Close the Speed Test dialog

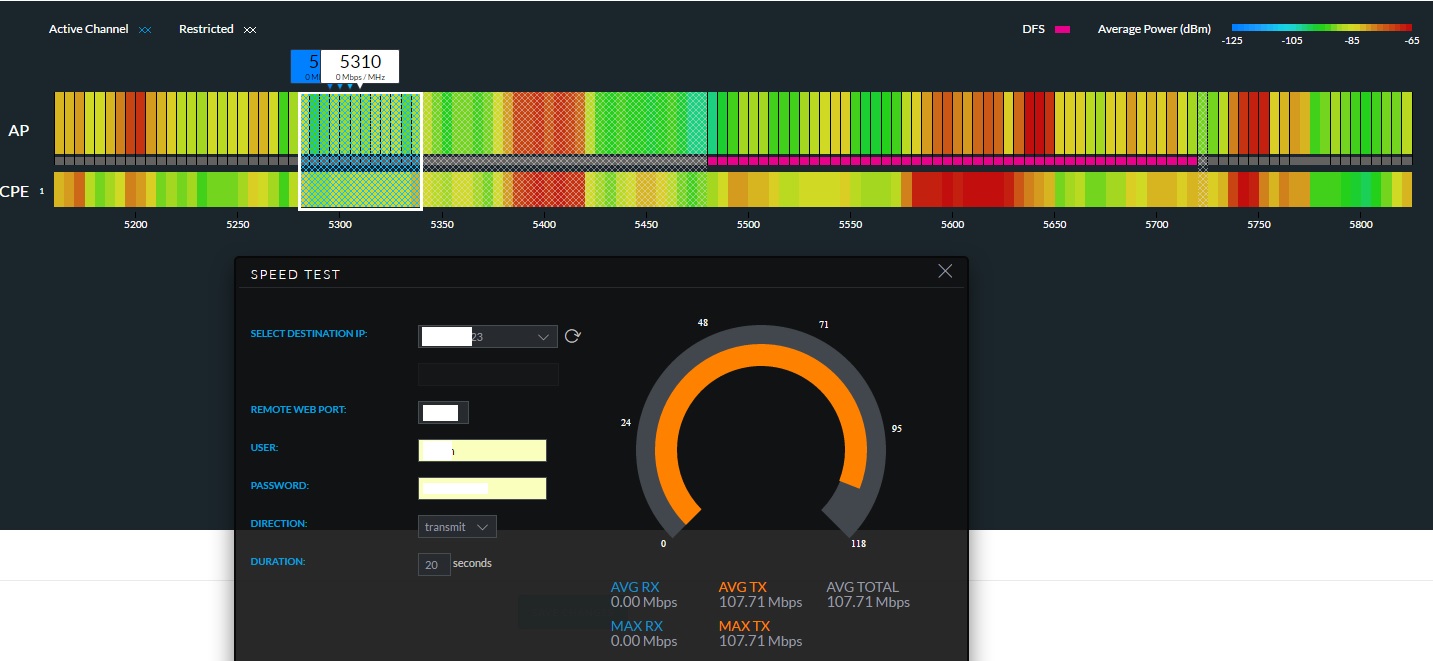(945, 271)
